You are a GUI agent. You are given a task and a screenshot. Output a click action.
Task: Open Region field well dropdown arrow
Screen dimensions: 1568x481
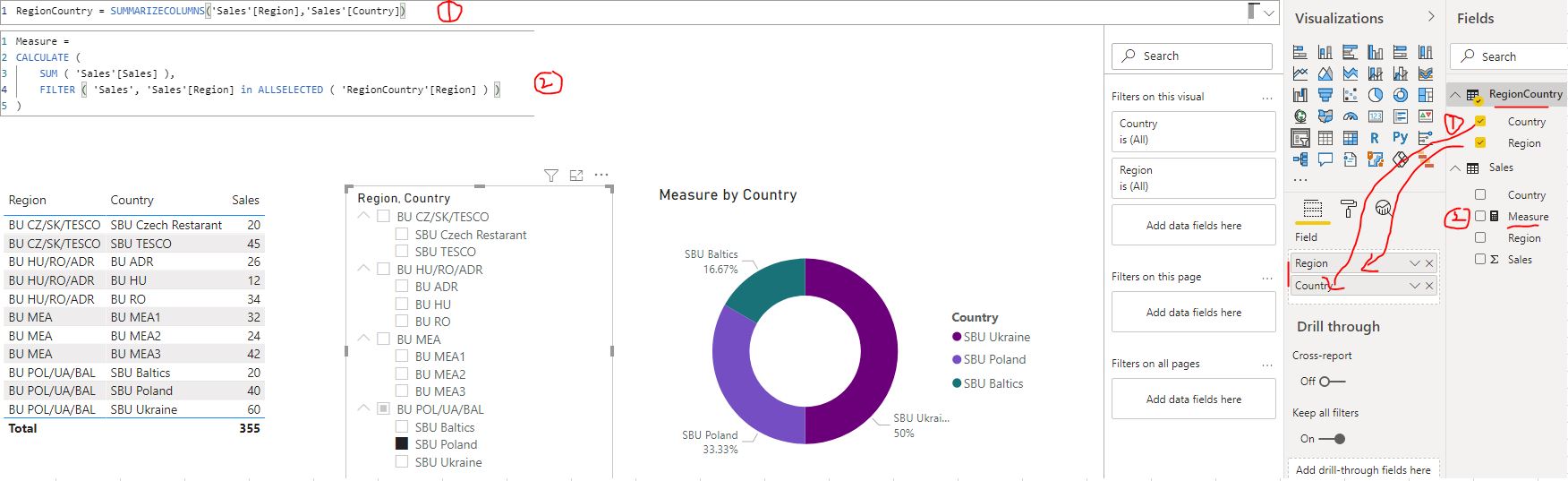coord(1414,263)
